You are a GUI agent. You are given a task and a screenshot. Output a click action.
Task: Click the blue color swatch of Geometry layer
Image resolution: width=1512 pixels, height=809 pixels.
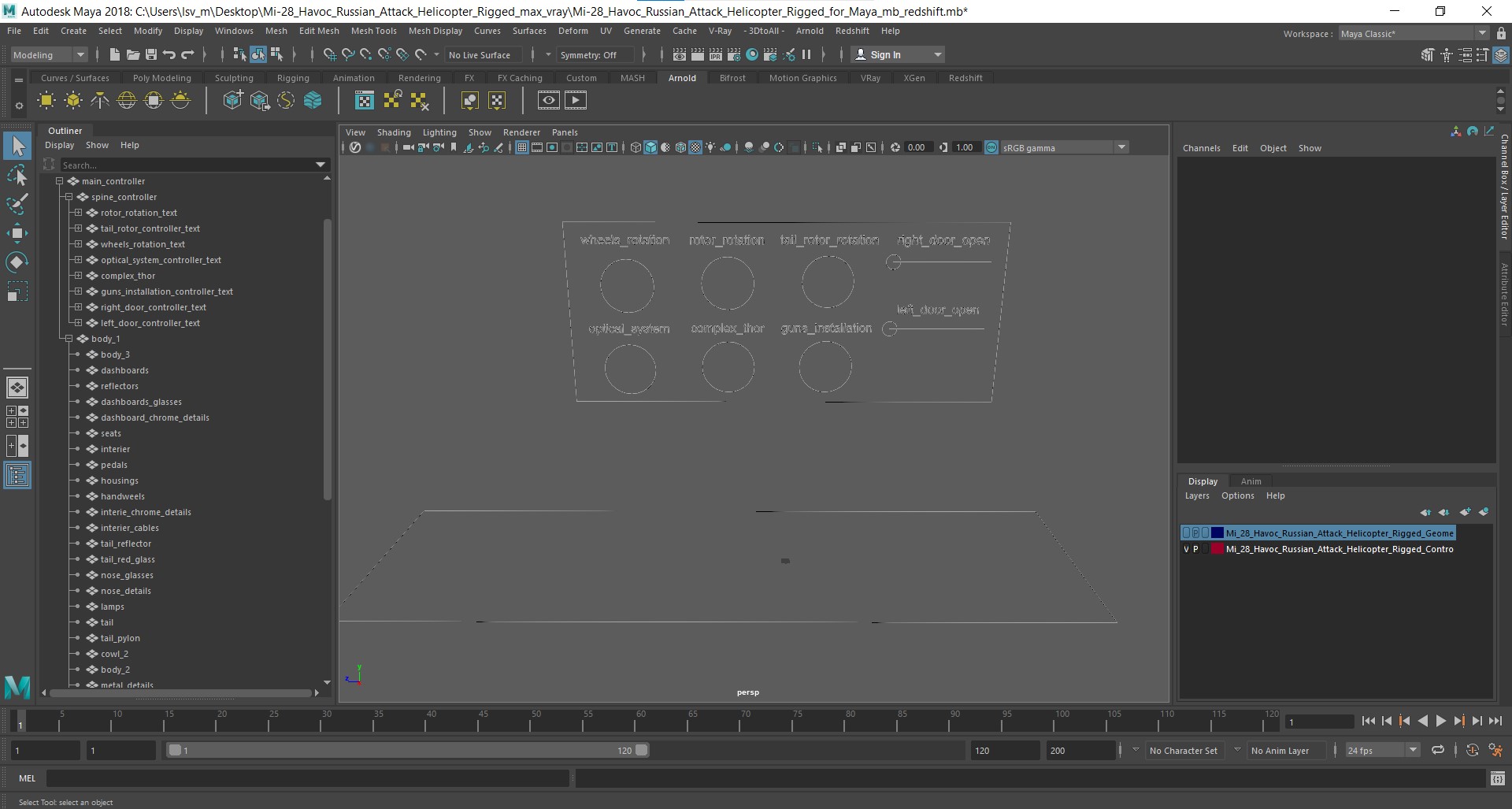(x=1217, y=533)
